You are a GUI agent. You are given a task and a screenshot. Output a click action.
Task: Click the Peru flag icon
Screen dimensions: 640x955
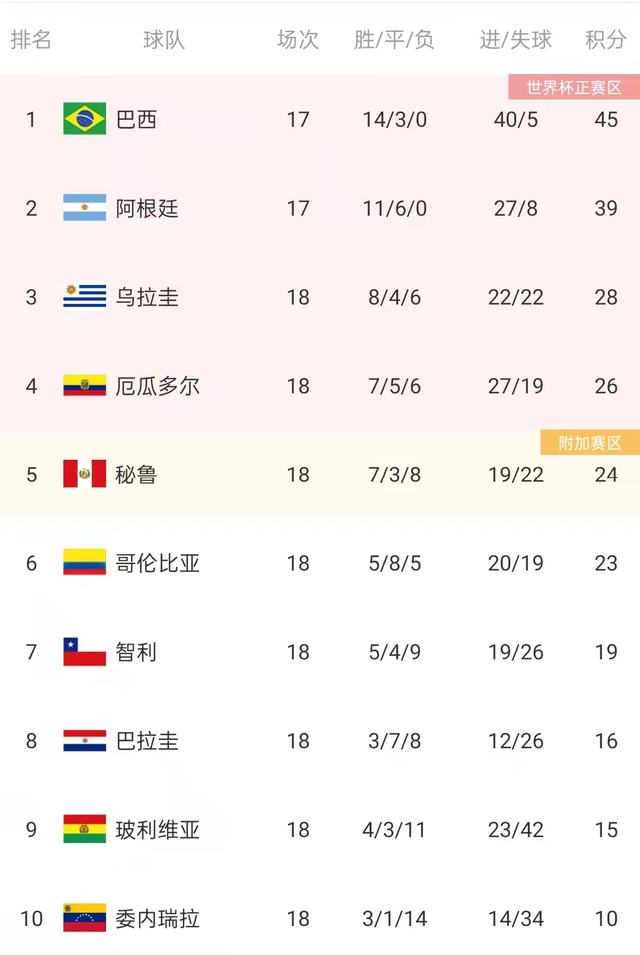(84, 474)
